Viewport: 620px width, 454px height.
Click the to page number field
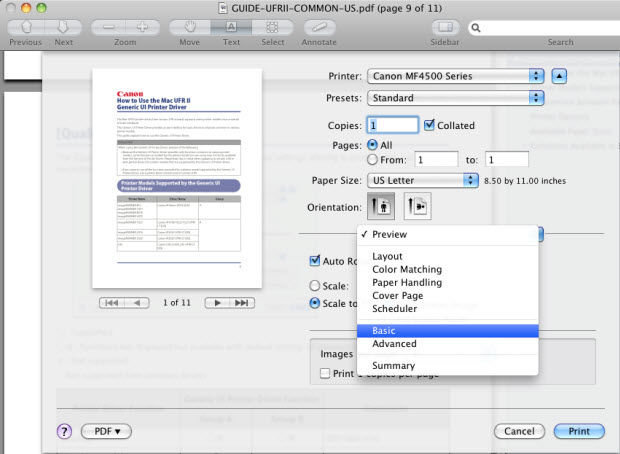pyautogui.click(x=507, y=160)
